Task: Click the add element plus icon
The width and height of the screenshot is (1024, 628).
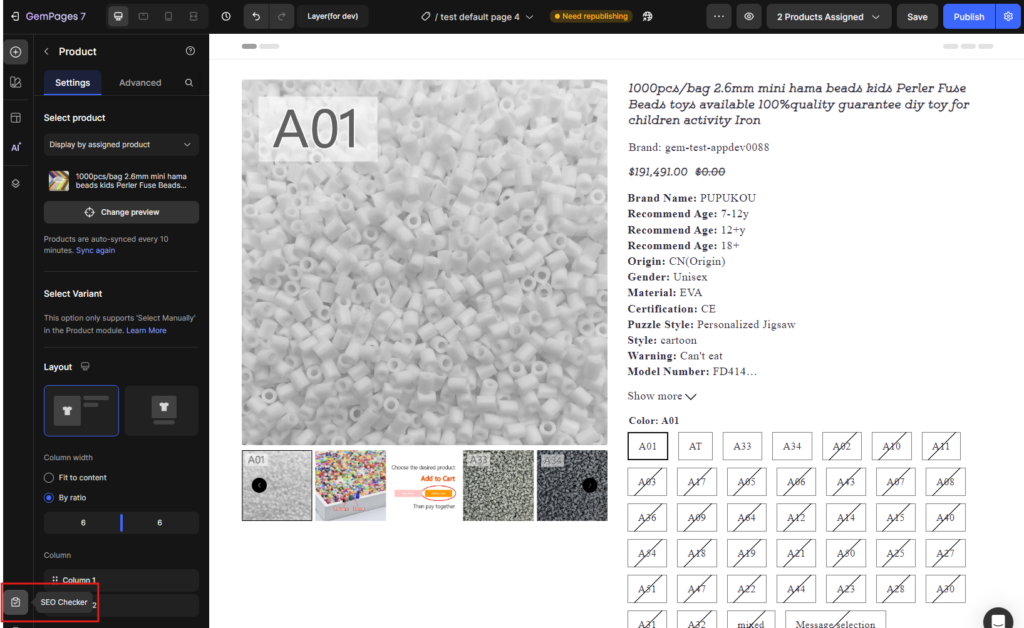Action: (15, 52)
